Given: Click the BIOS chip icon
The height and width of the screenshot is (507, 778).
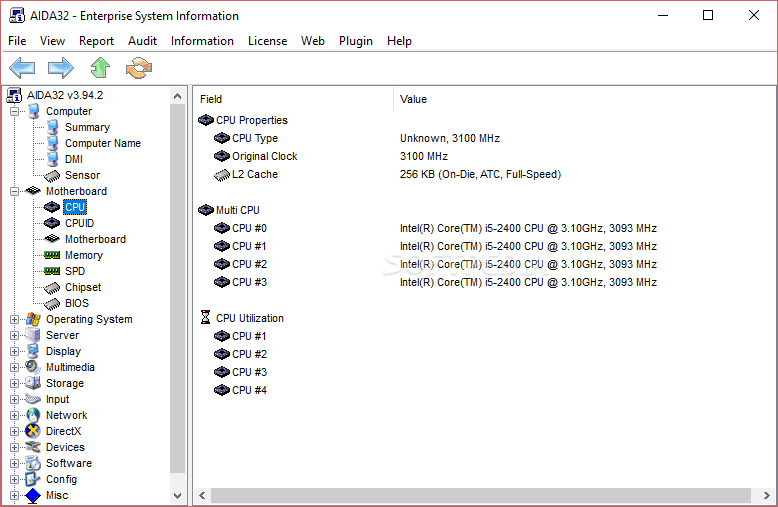Looking at the screenshot, I should pyautogui.click(x=52, y=303).
